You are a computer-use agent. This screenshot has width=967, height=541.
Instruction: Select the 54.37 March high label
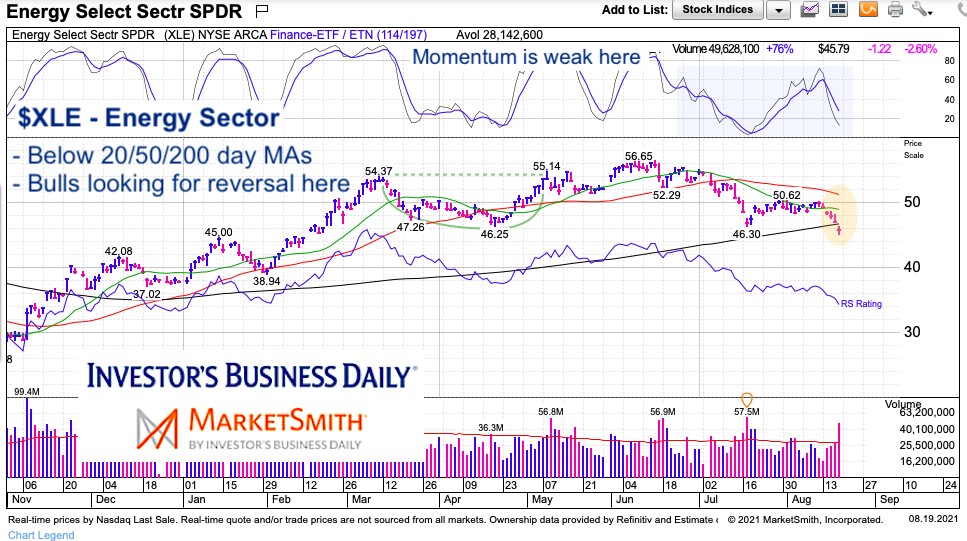(379, 171)
